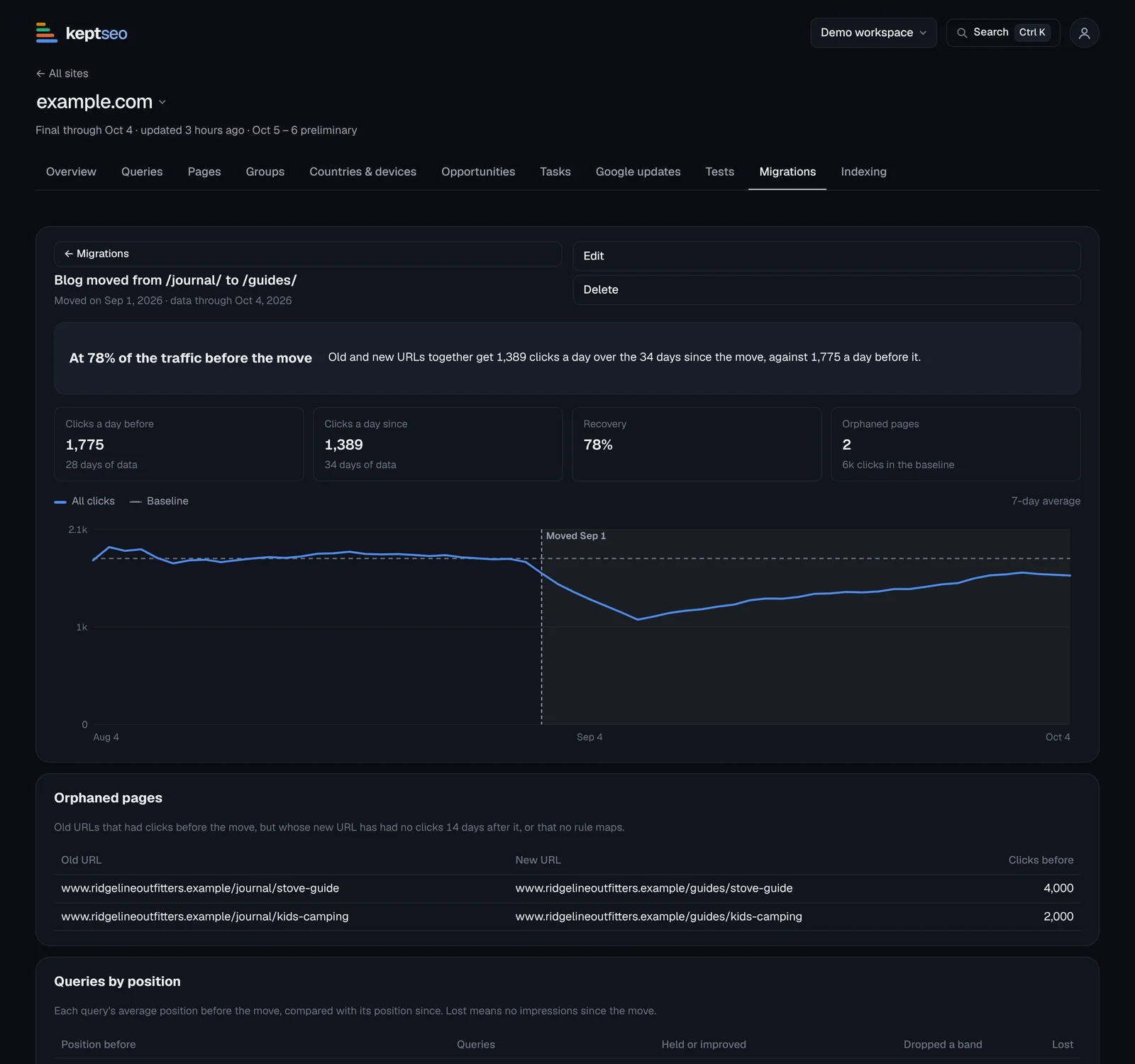Viewport: 1135px width, 1064px height.
Task: Click the Clicks before column header
Action: tap(1041, 860)
